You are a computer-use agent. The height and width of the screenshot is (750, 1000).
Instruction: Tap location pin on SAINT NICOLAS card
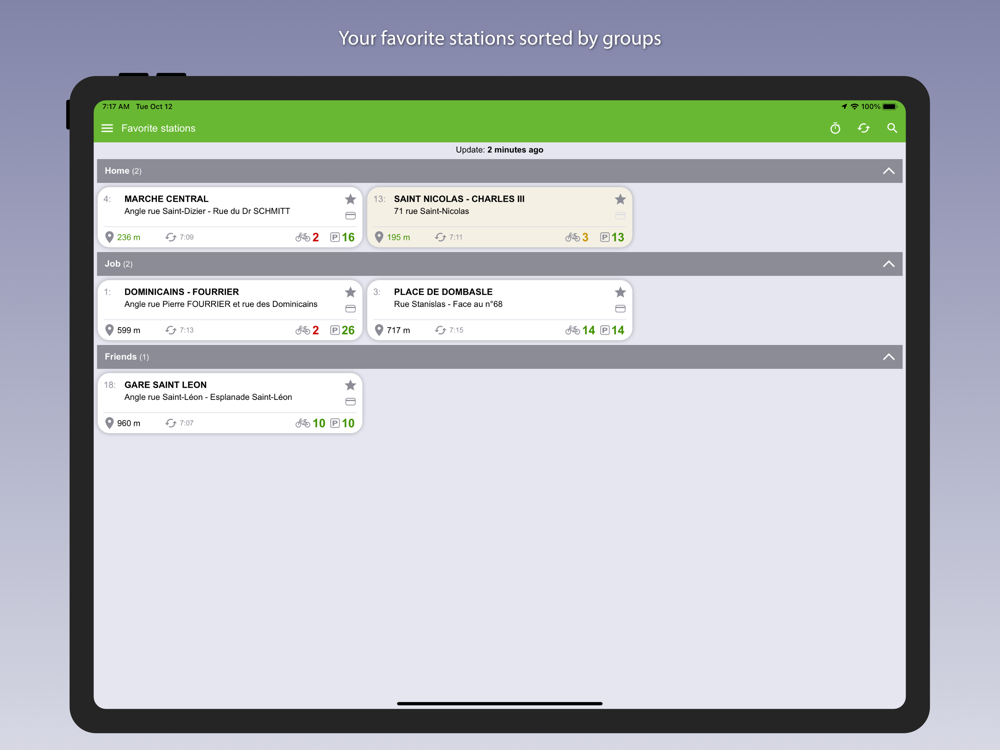(379, 237)
